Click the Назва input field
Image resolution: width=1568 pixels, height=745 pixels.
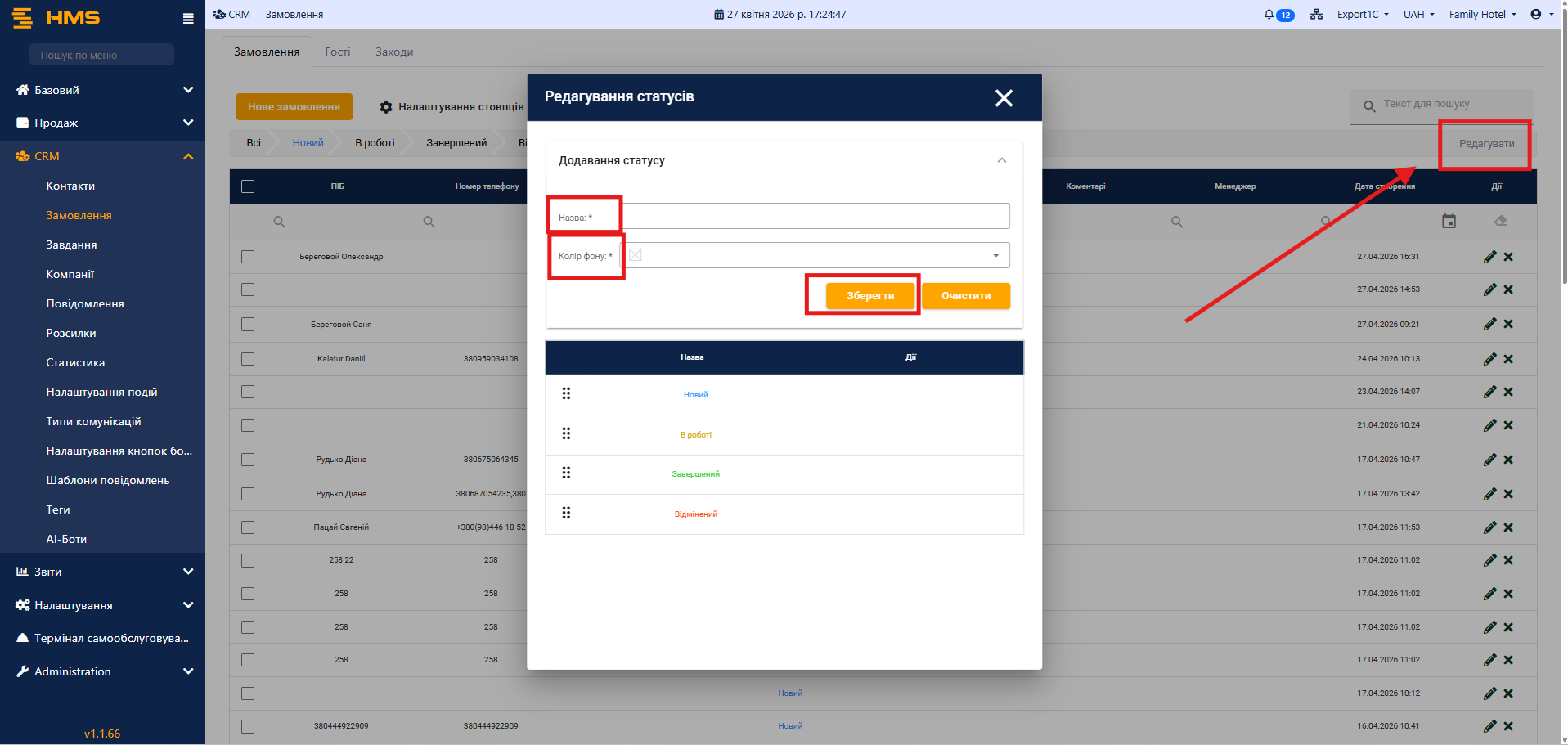(814, 217)
